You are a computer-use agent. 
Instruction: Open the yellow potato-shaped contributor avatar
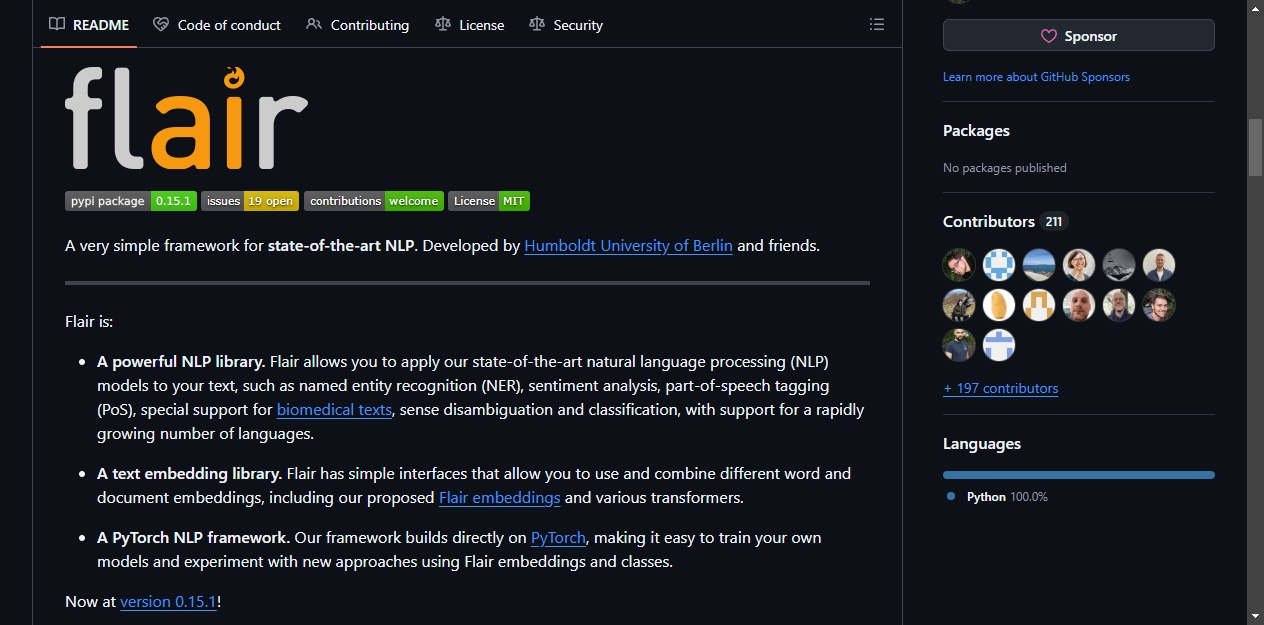[999, 305]
